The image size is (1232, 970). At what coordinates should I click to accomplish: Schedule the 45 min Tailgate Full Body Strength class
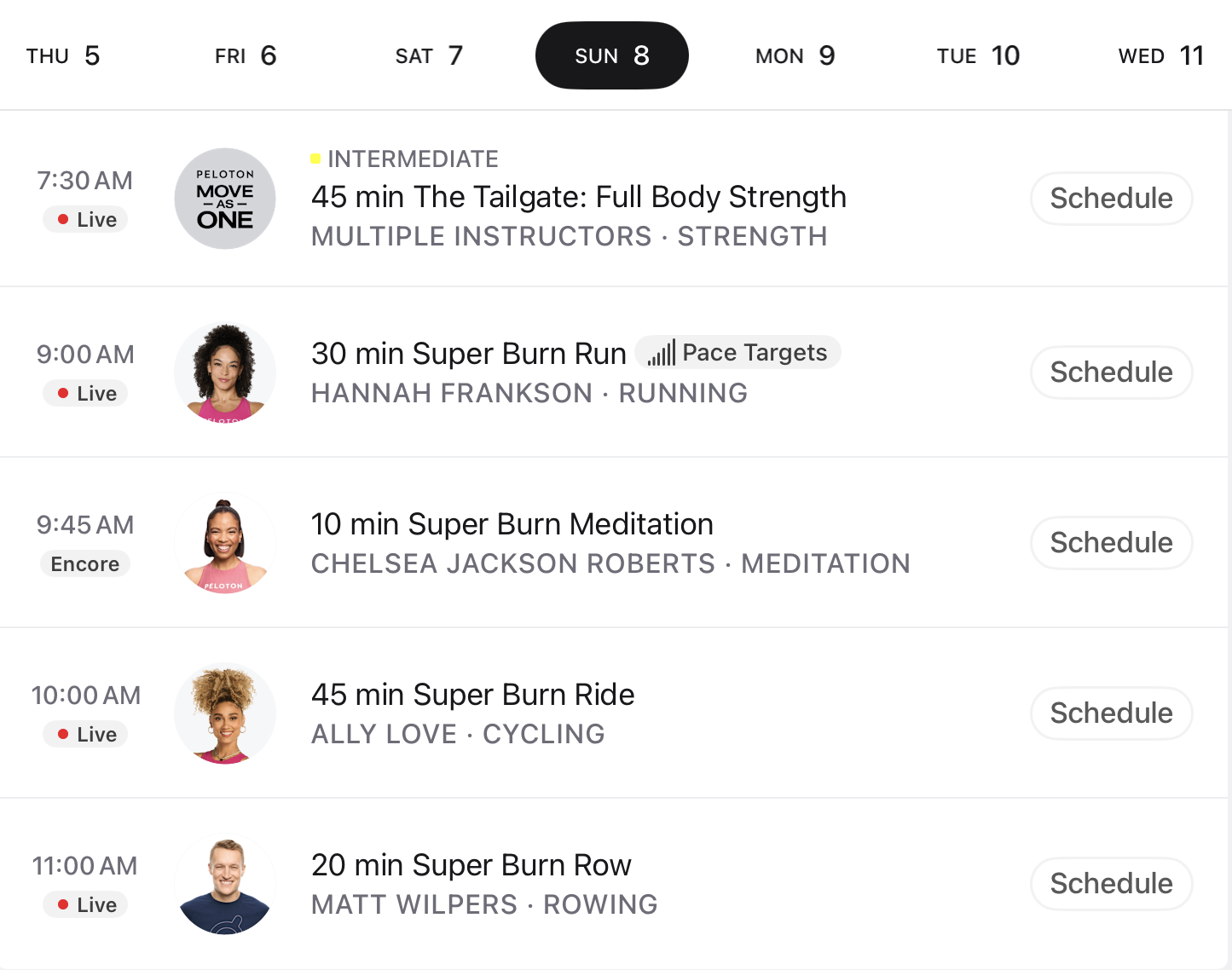tap(1111, 198)
